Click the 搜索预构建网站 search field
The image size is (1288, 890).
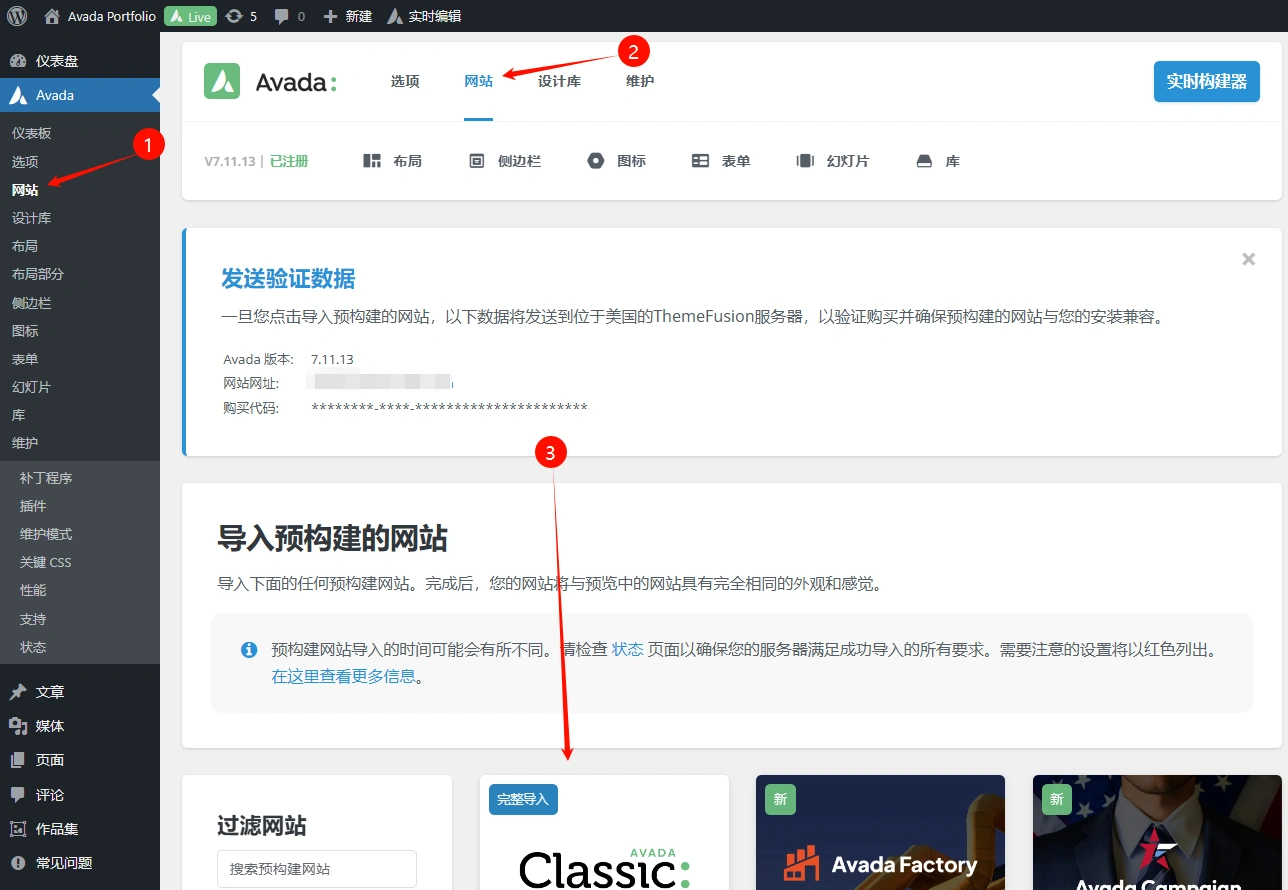coord(316,869)
